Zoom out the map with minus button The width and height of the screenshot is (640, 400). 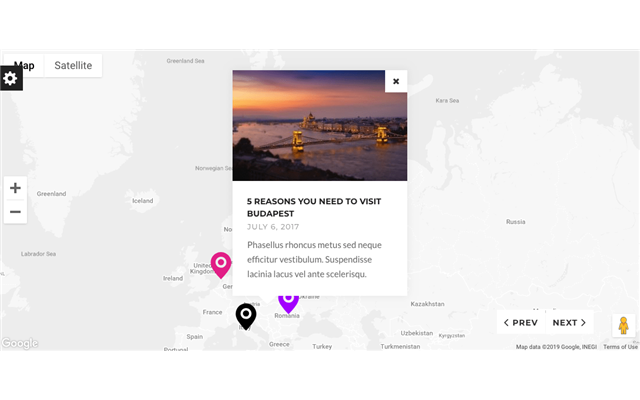click(x=16, y=212)
